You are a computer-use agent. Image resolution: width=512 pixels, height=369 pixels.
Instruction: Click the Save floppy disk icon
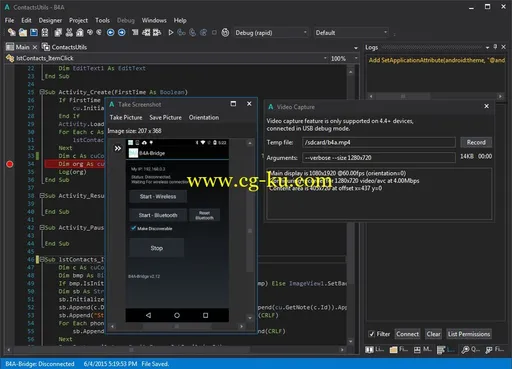[34, 32]
